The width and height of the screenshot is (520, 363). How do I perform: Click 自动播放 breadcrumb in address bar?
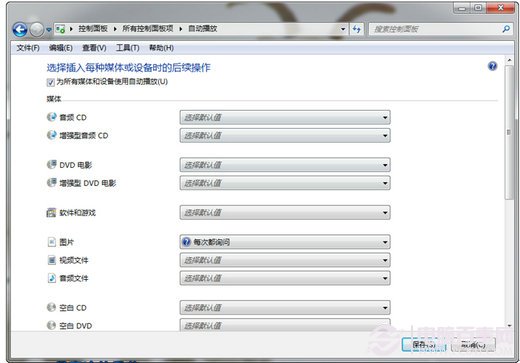[203, 29]
